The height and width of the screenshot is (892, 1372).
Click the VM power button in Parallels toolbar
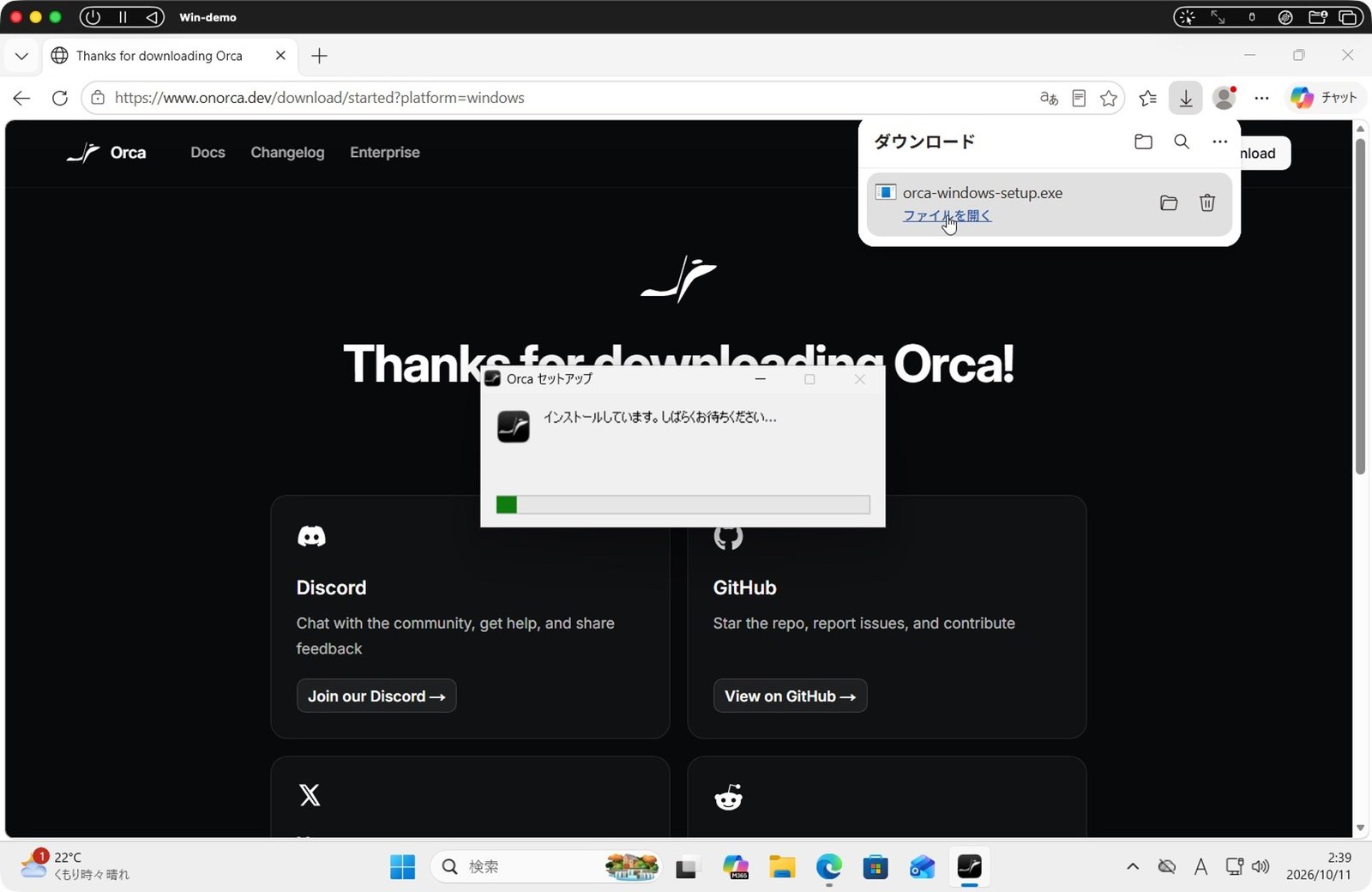93,17
